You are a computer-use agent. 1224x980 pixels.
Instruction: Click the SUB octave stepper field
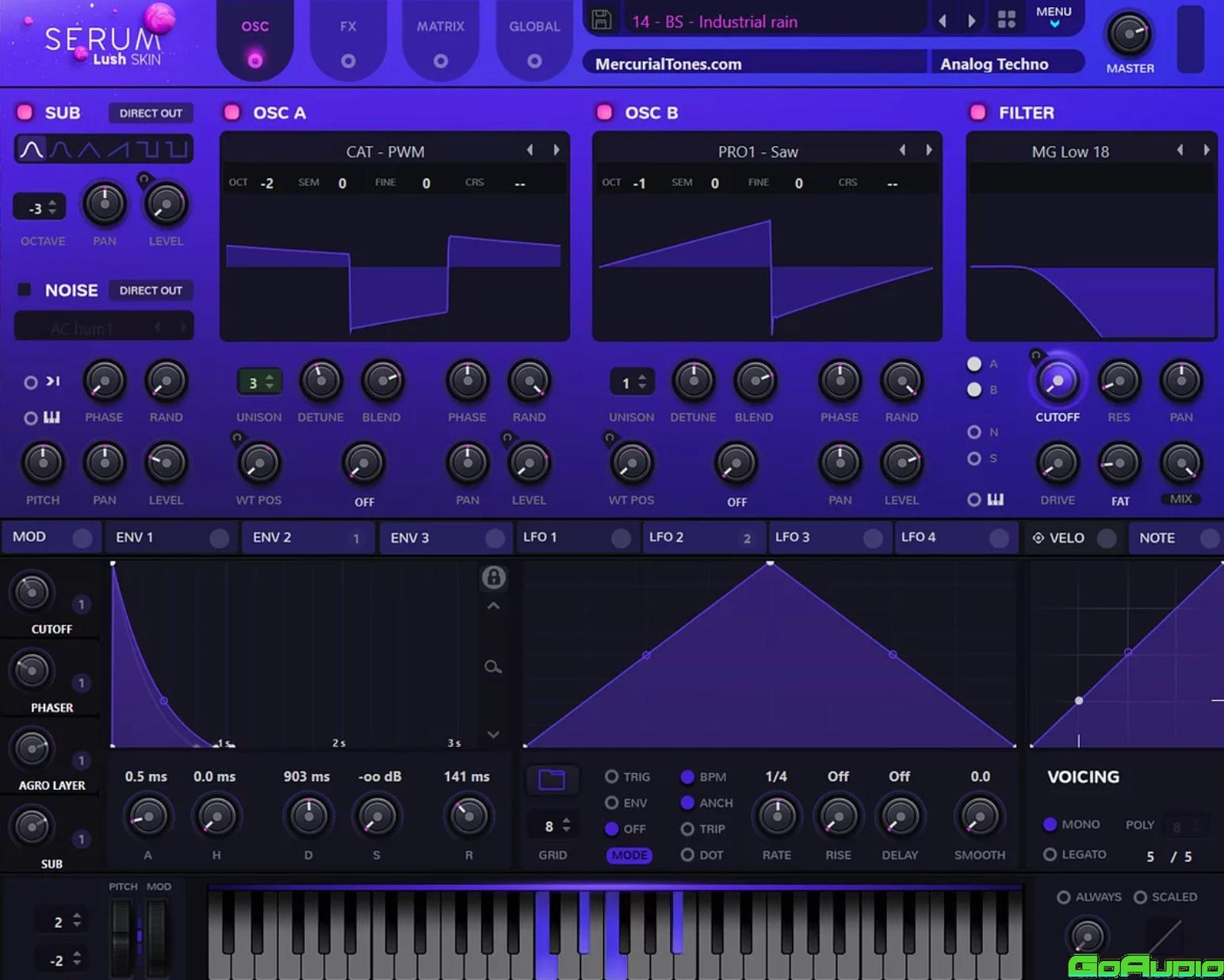pos(40,208)
